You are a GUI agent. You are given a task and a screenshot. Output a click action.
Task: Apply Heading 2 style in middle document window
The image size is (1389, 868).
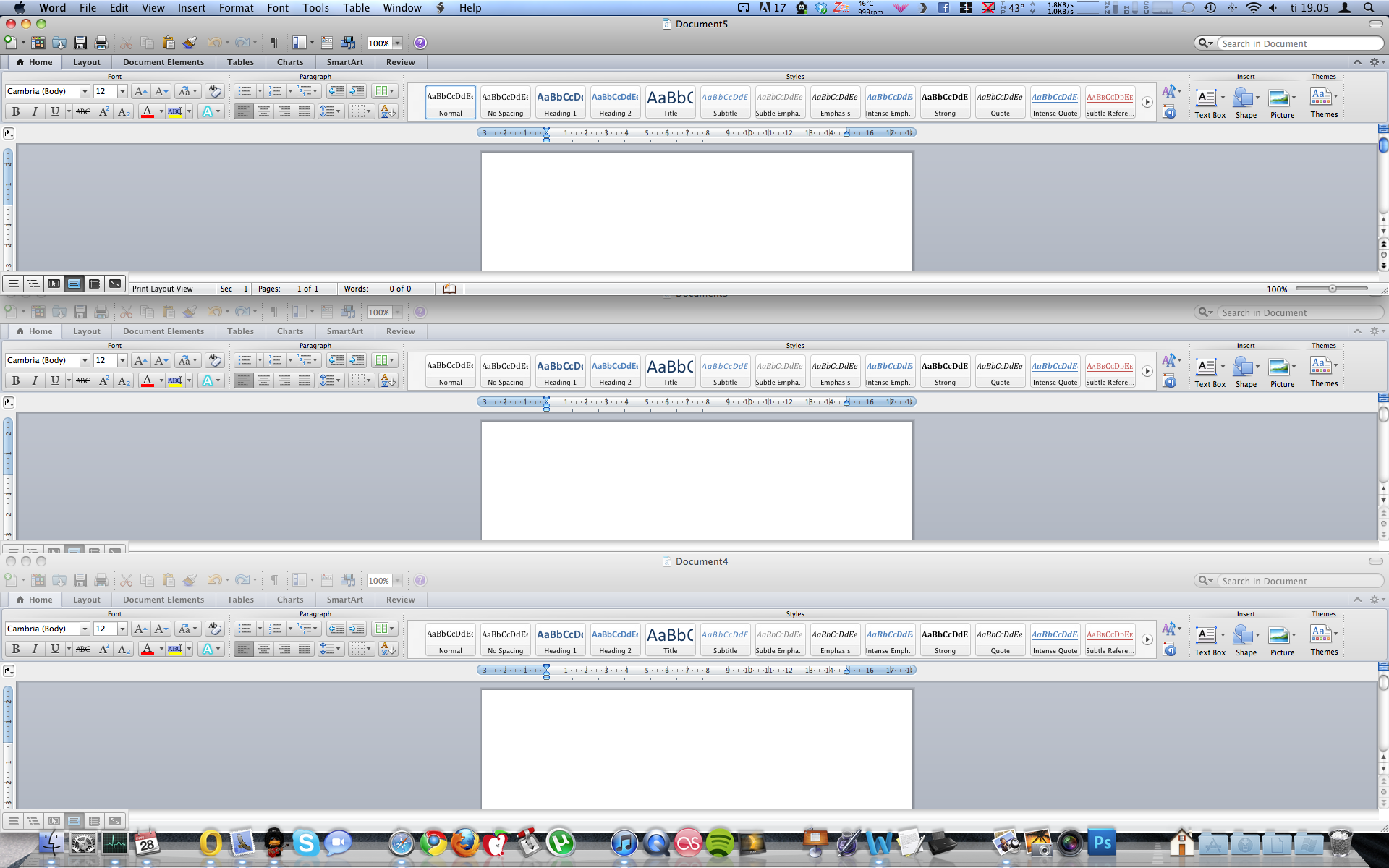pyautogui.click(x=615, y=372)
